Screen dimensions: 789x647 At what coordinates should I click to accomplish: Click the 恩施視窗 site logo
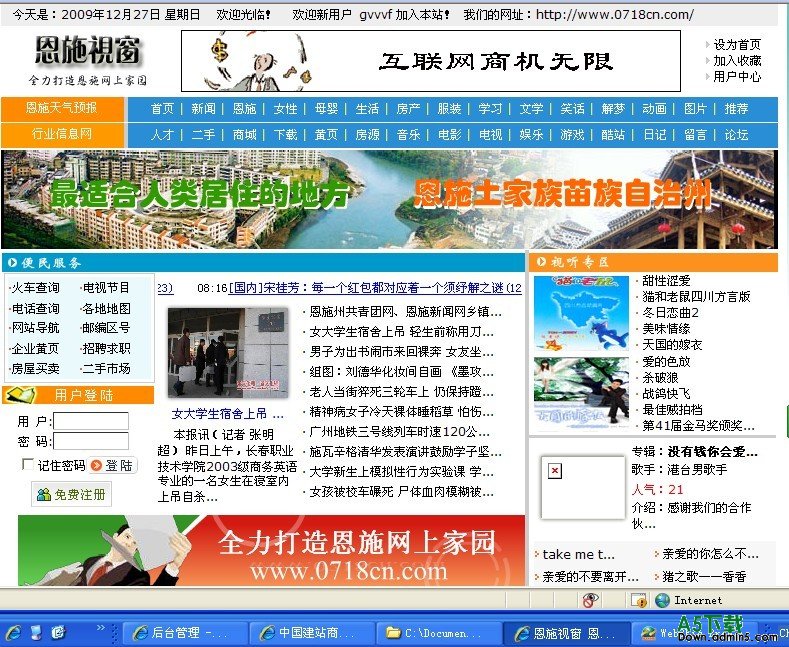[88, 59]
